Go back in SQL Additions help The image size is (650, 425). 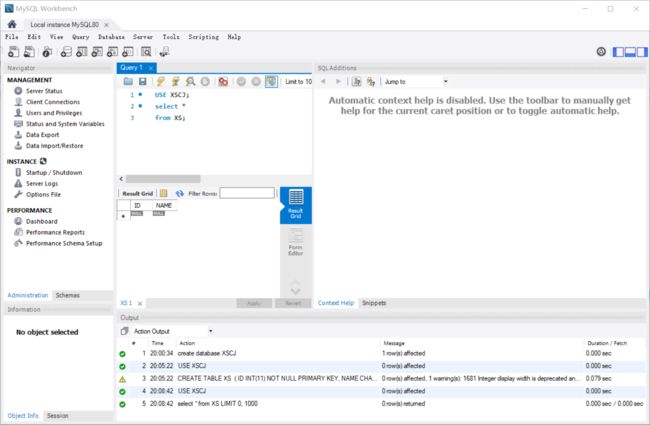323,81
